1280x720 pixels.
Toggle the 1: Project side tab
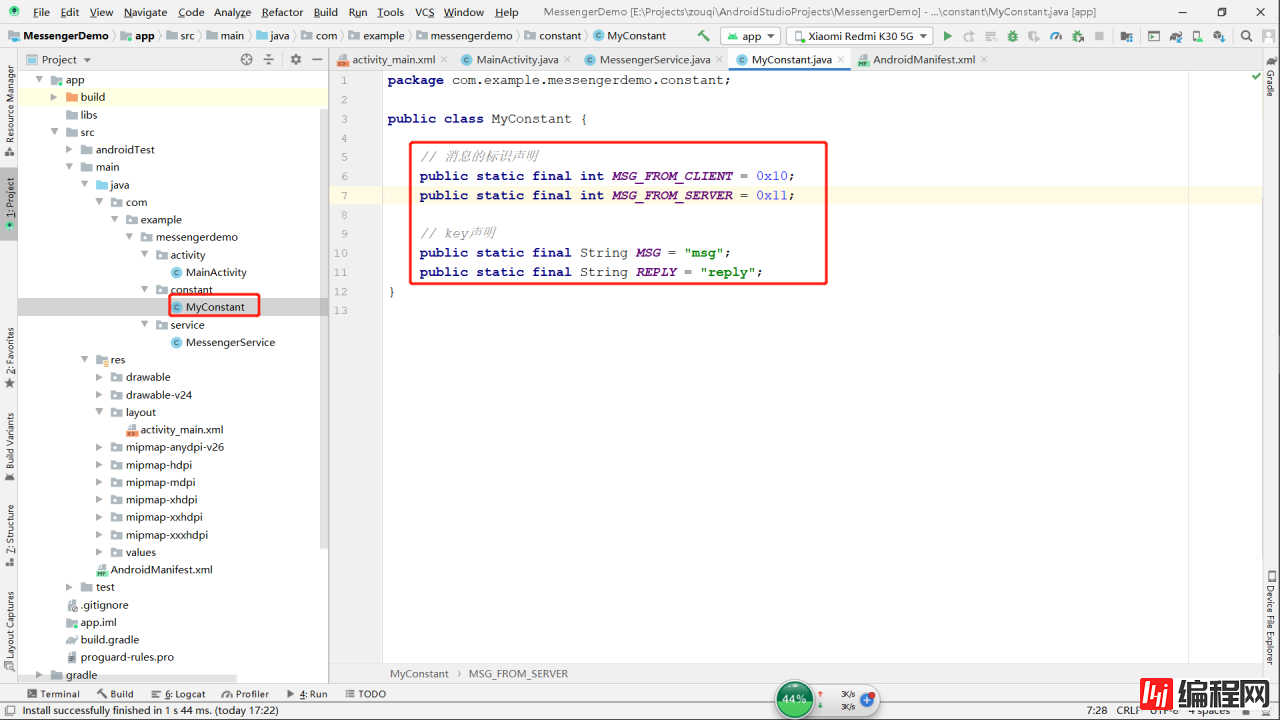click(x=9, y=204)
